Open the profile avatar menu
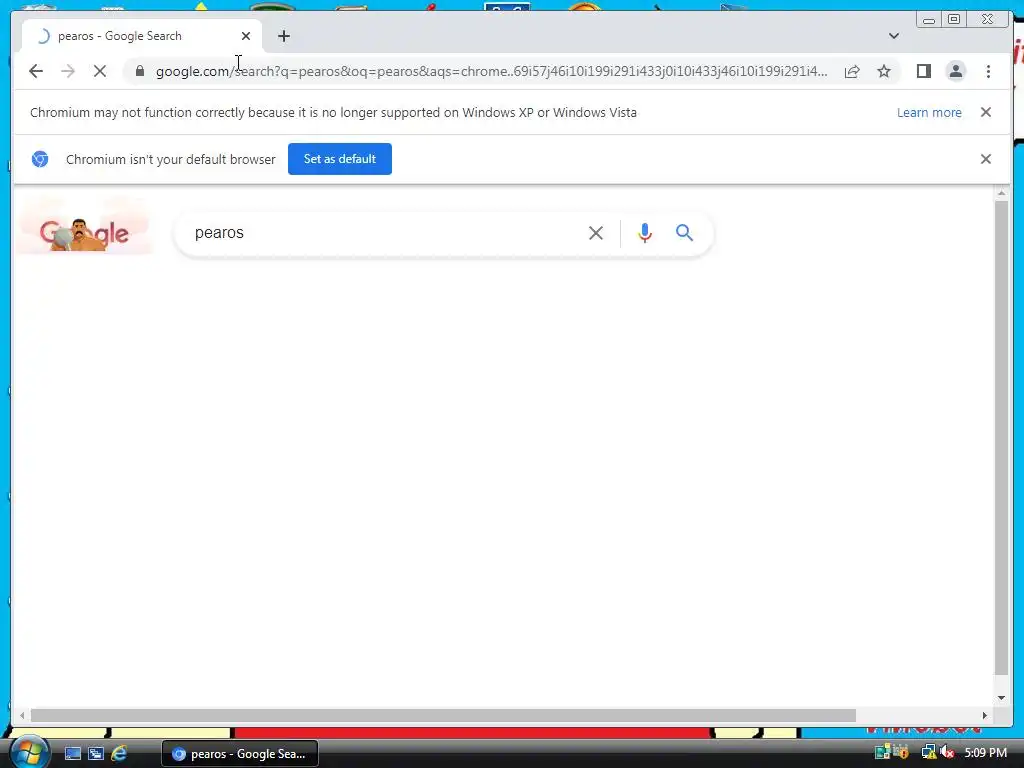This screenshot has height=768, width=1024. (955, 71)
